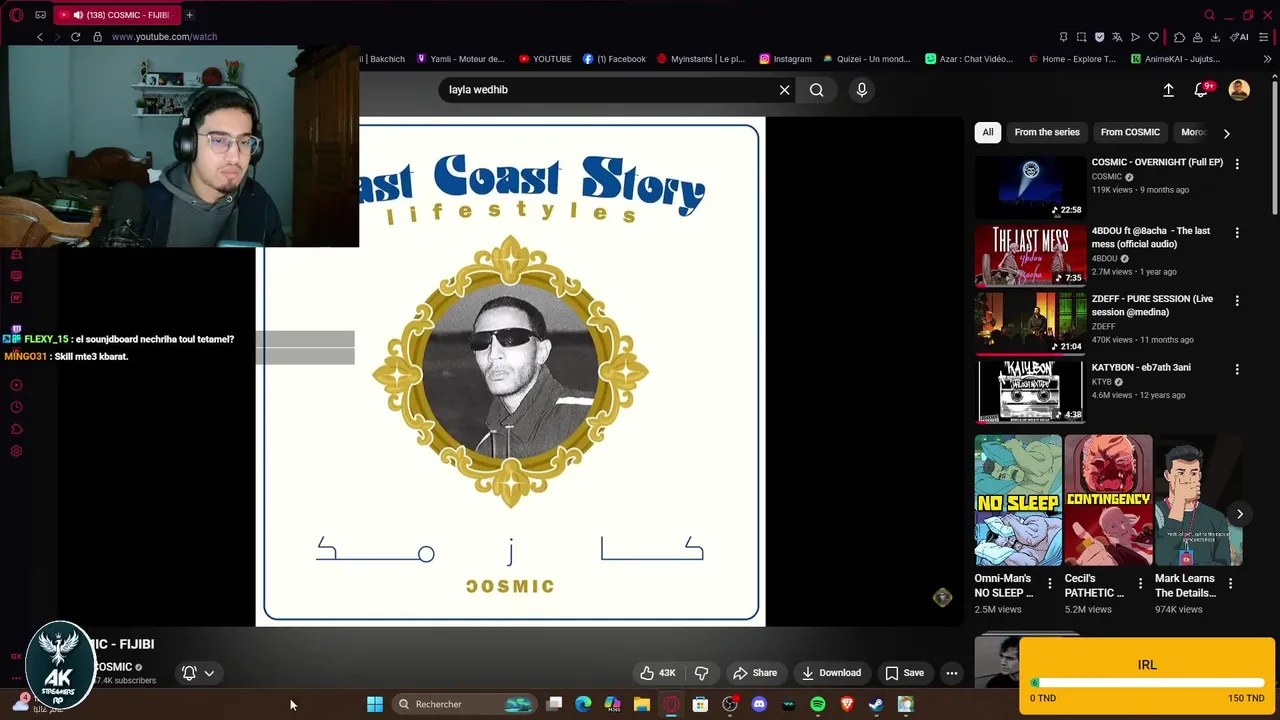Open the Azar Chat Vidéo bookmark
This screenshot has height=720, width=1280.
click(x=969, y=59)
